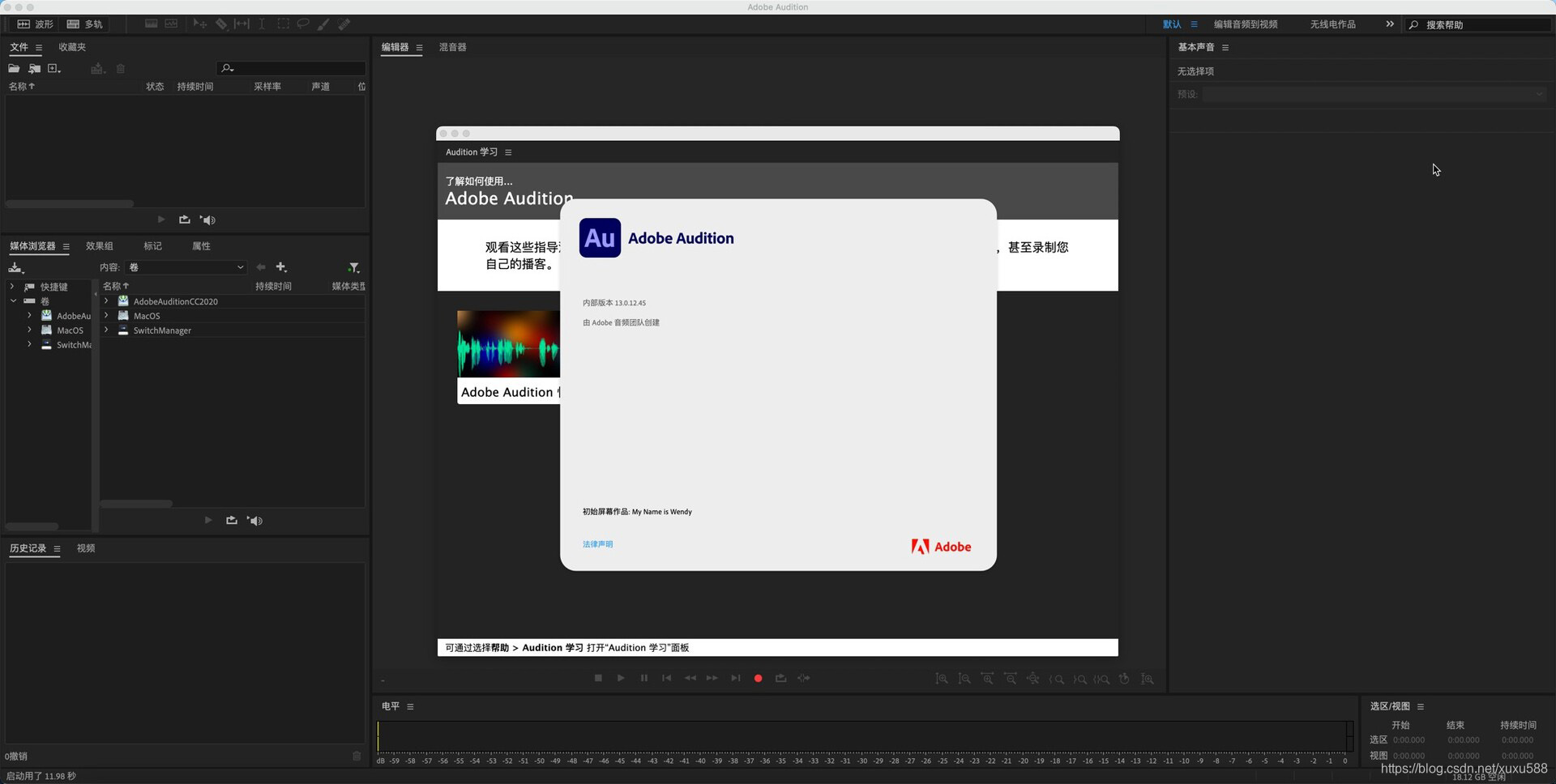
Task: Select the MacOS row in file list
Action: tap(233, 316)
